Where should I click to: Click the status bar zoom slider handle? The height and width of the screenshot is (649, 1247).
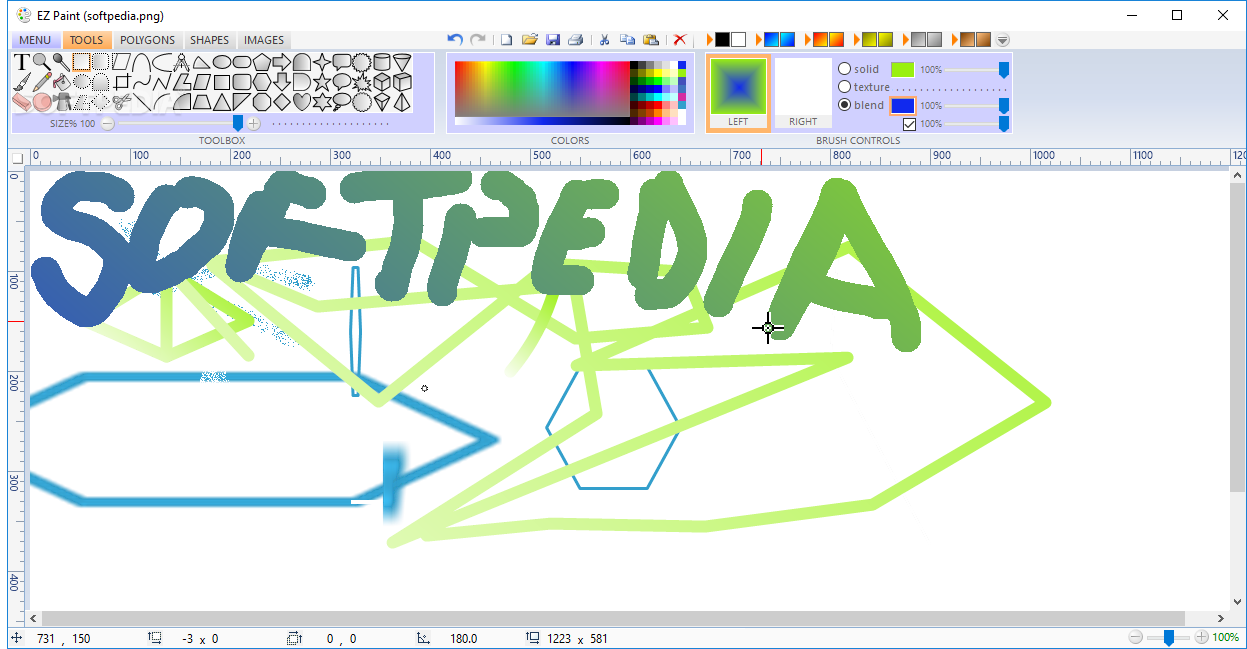[x=1168, y=637]
